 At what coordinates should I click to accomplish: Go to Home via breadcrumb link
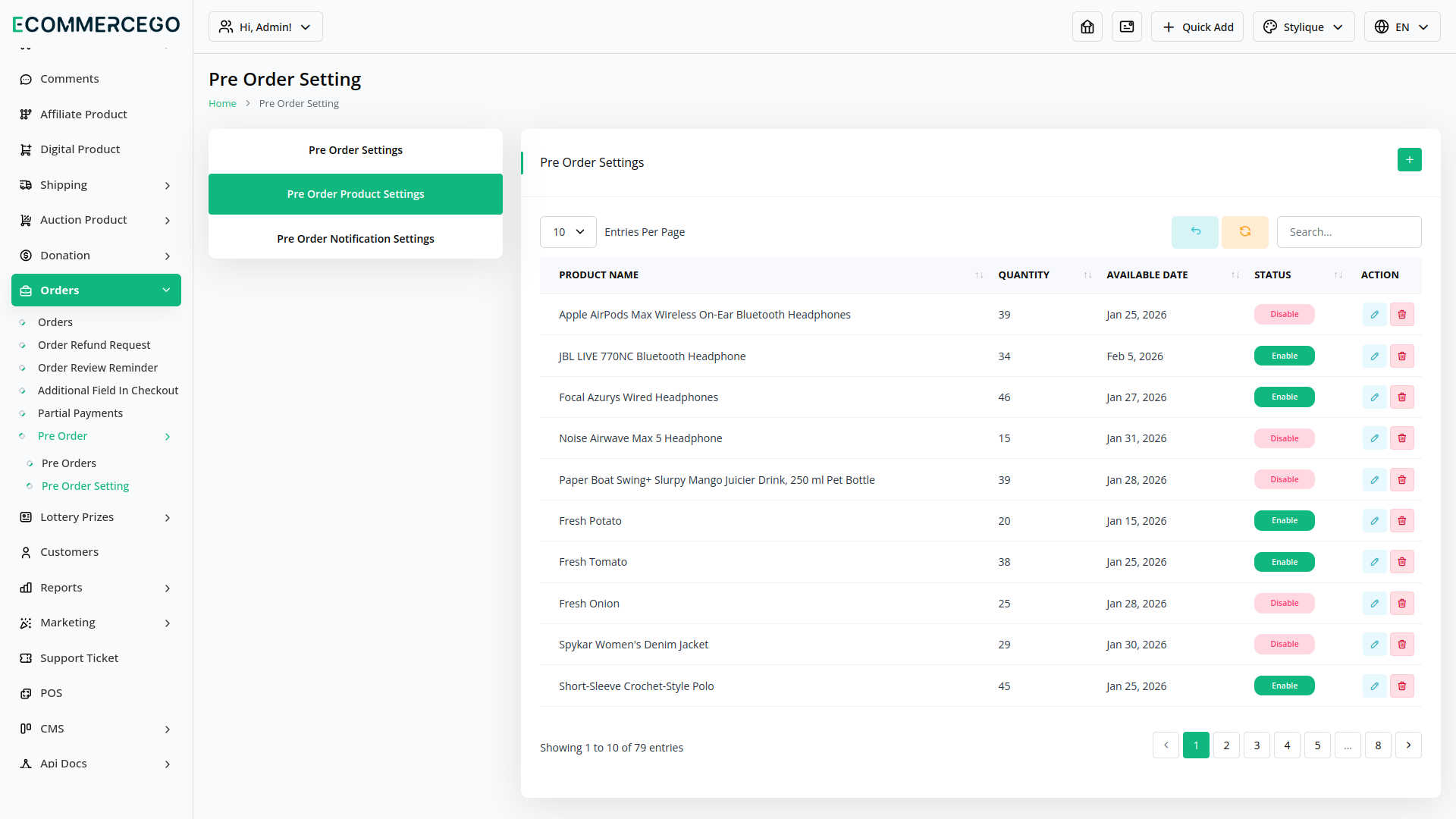[222, 104]
